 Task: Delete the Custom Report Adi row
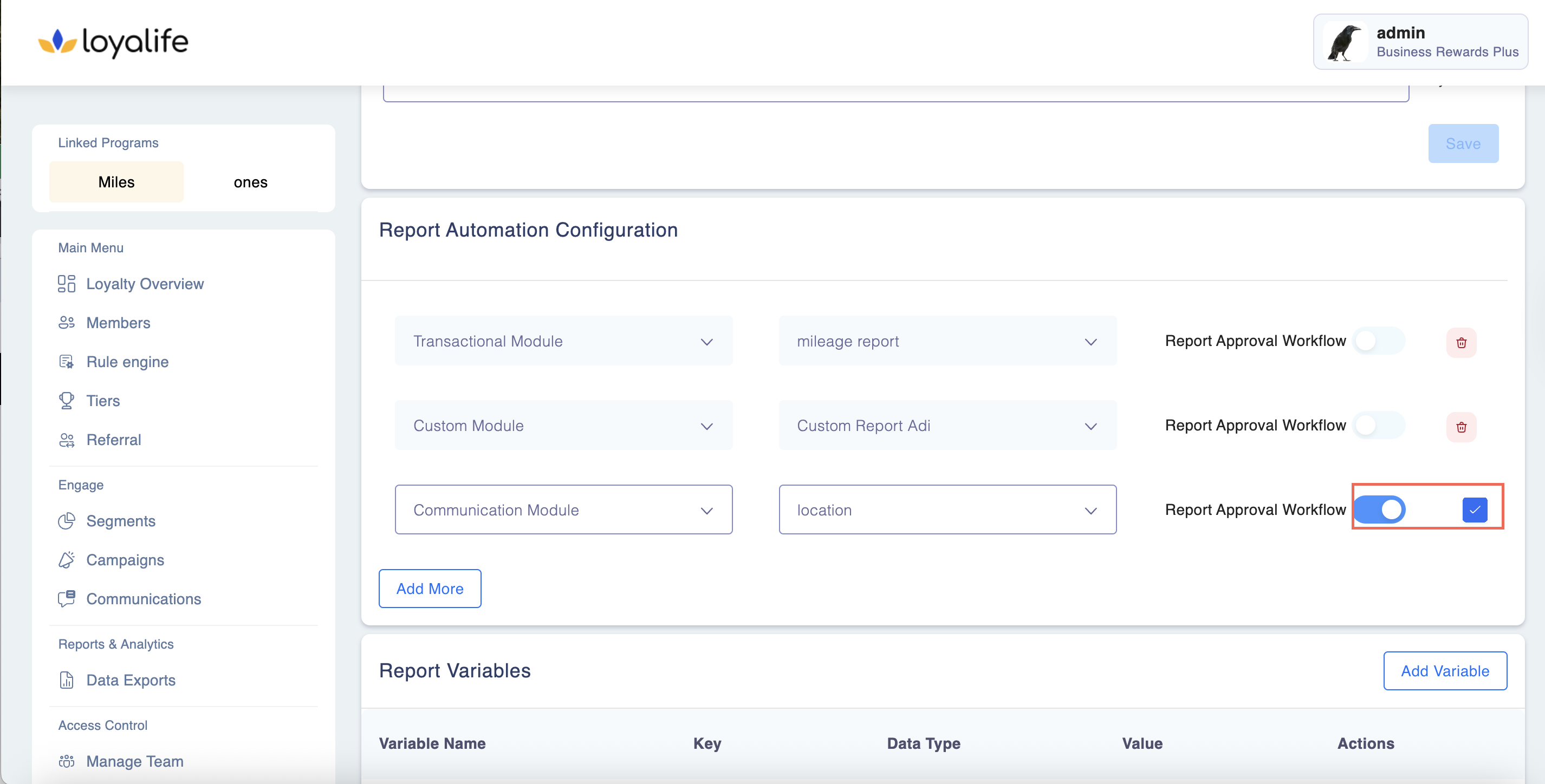1461,427
